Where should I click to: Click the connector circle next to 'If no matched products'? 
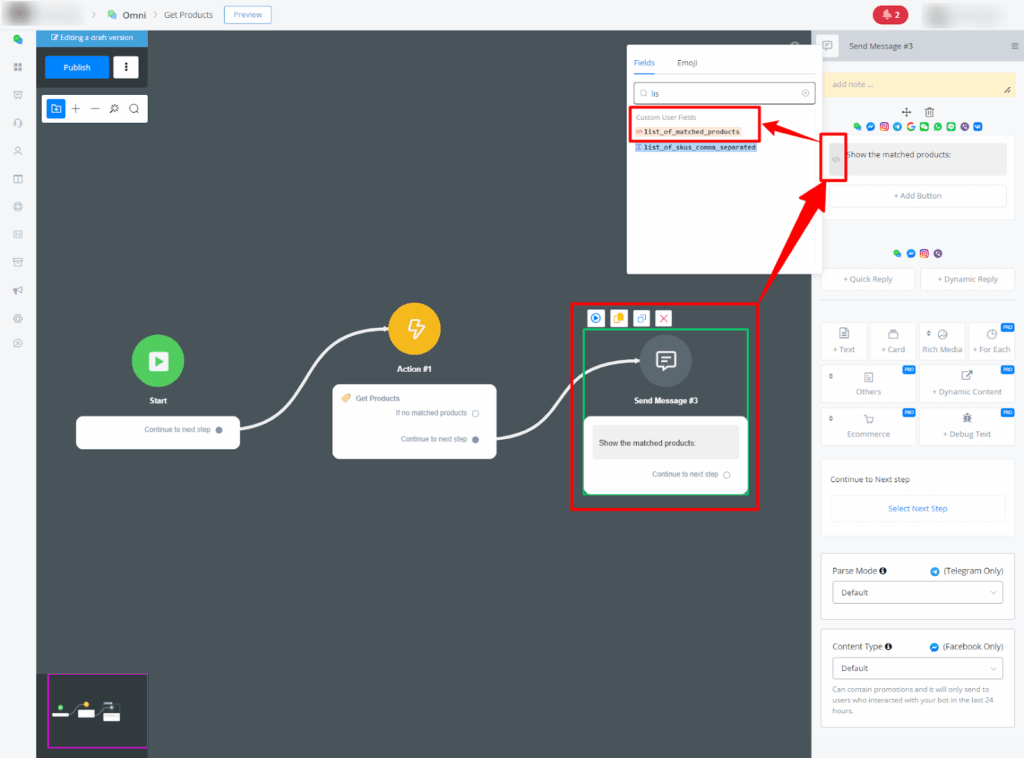[x=475, y=413]
